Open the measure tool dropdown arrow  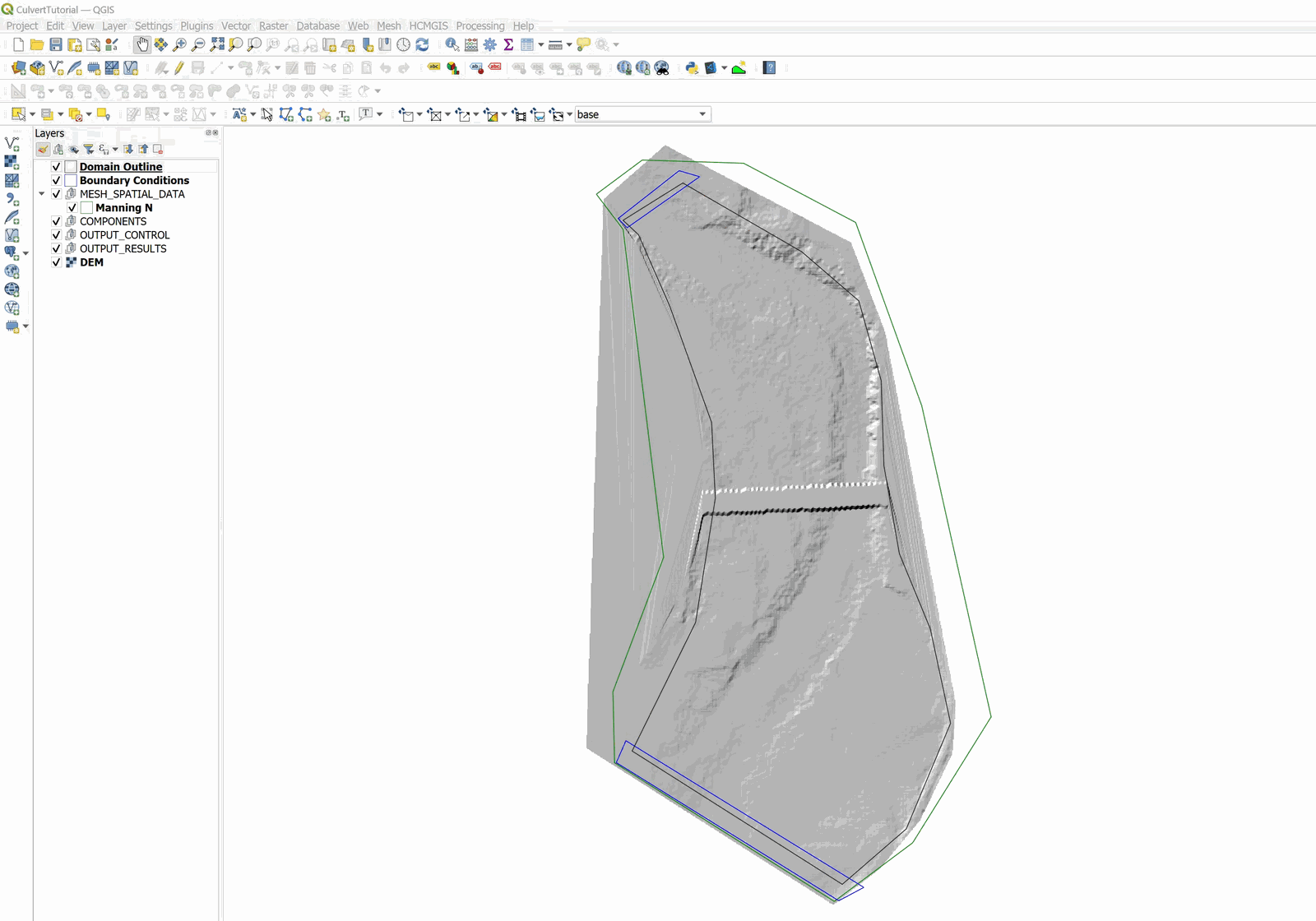(569, 45)
